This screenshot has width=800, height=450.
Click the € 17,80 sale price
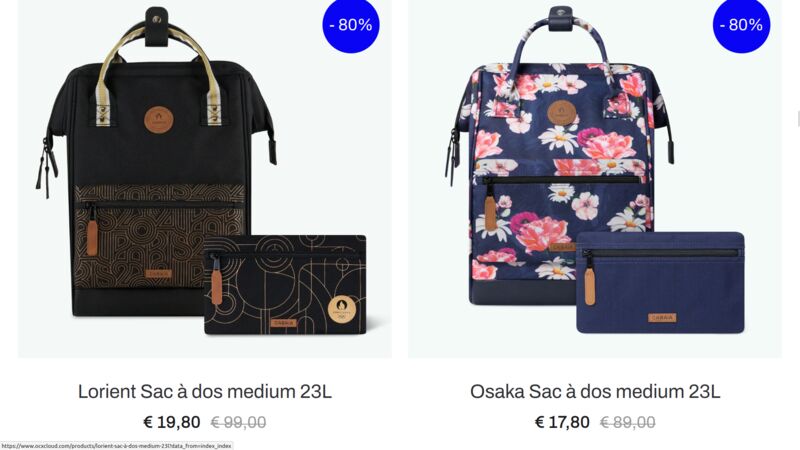click(562, 422)
